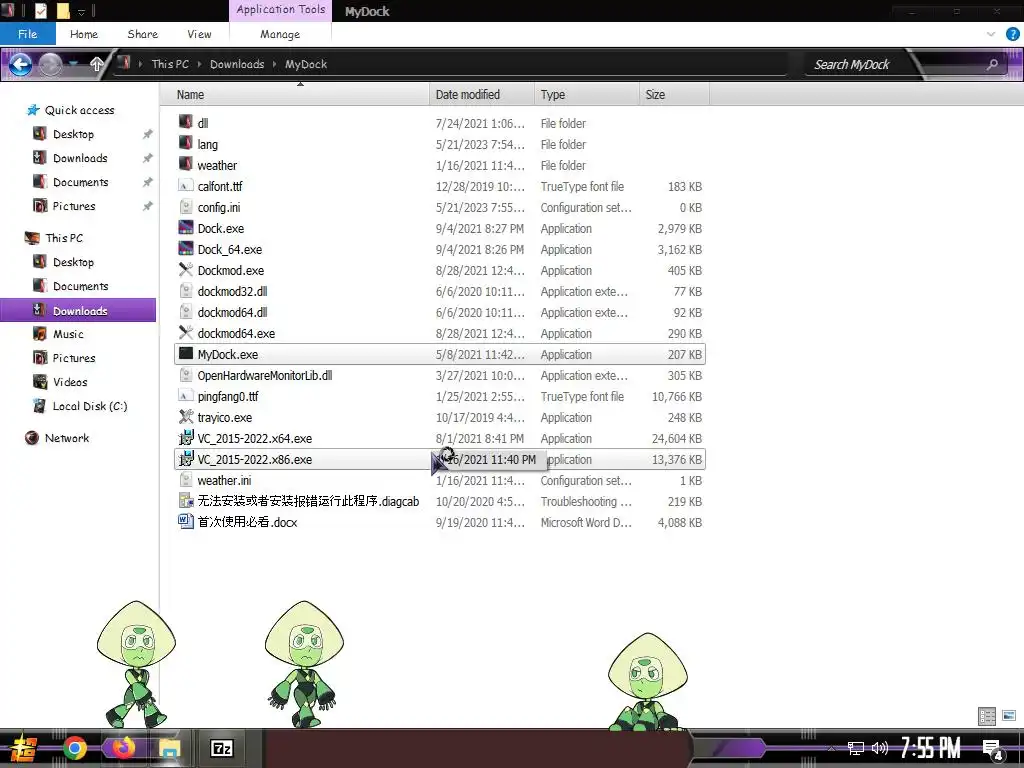
Task: Open the notification center icon
Action: click(x=993, y=749)
